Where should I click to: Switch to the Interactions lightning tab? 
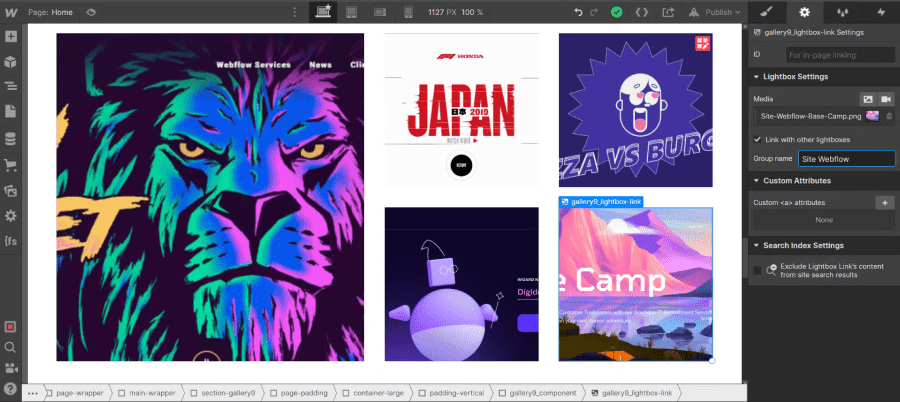pyautogui.click(x=881, y=11)
